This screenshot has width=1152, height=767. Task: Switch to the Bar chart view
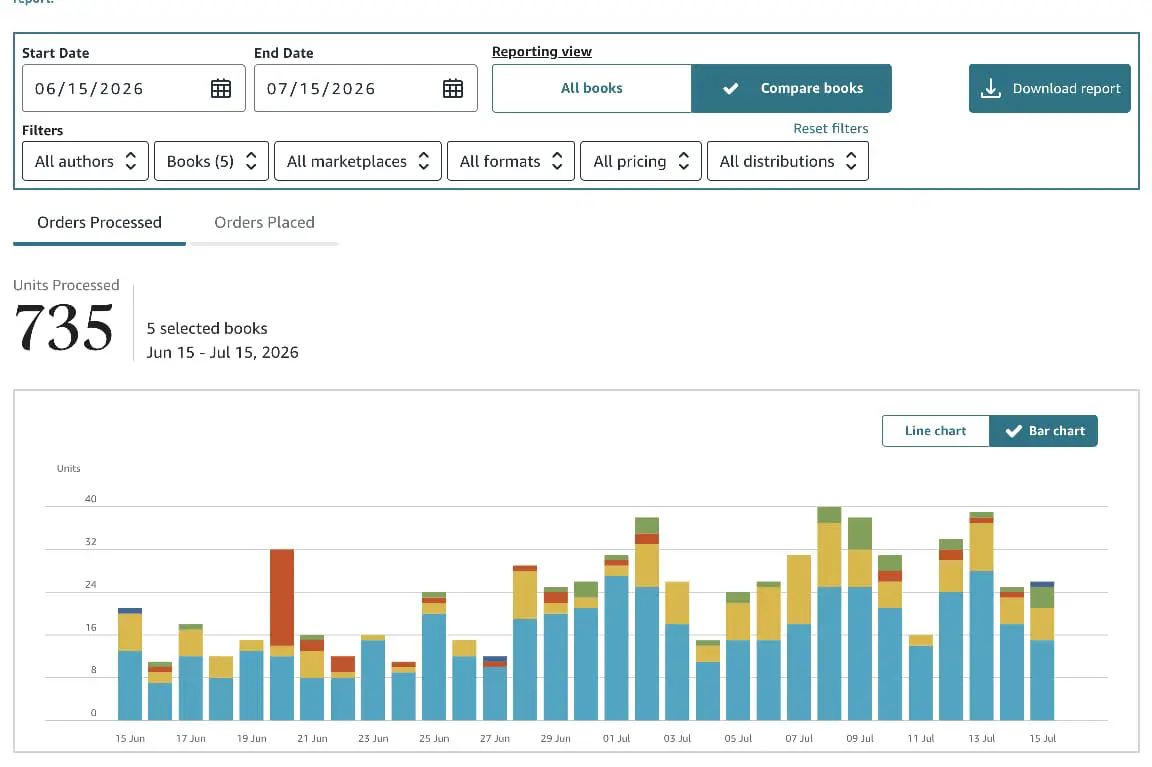click(x=1043, y=431)
